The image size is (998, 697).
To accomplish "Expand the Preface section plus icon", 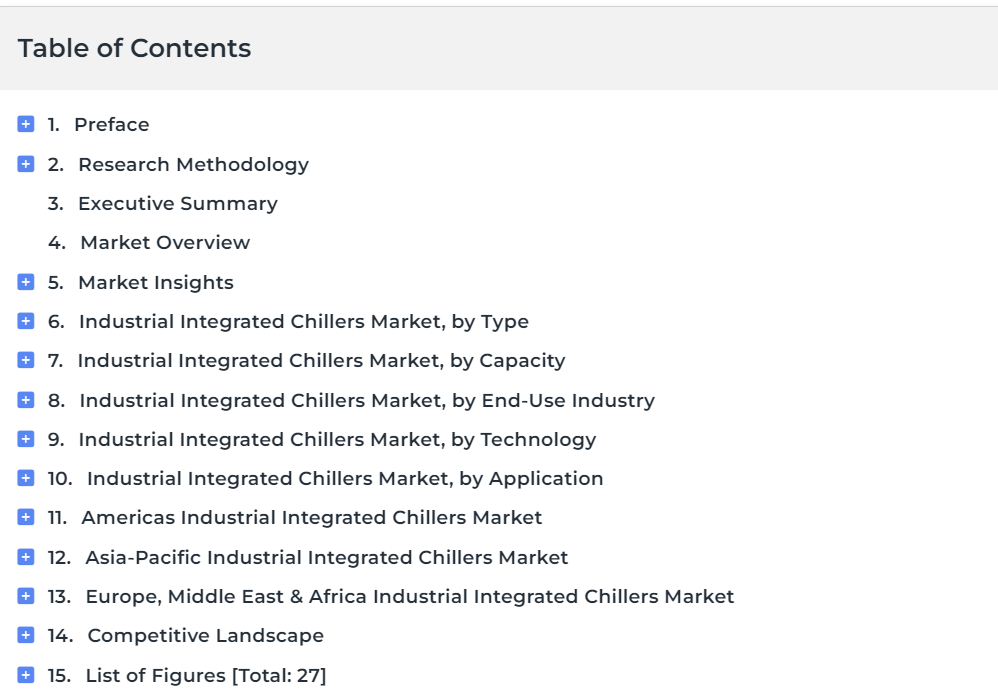I will click(25, 124).
